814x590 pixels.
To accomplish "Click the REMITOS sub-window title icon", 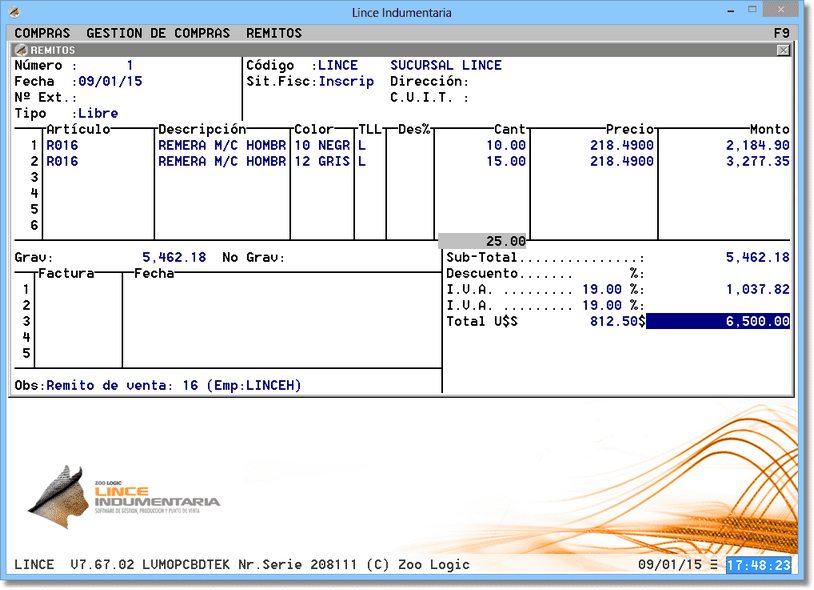I will point(21,50).
